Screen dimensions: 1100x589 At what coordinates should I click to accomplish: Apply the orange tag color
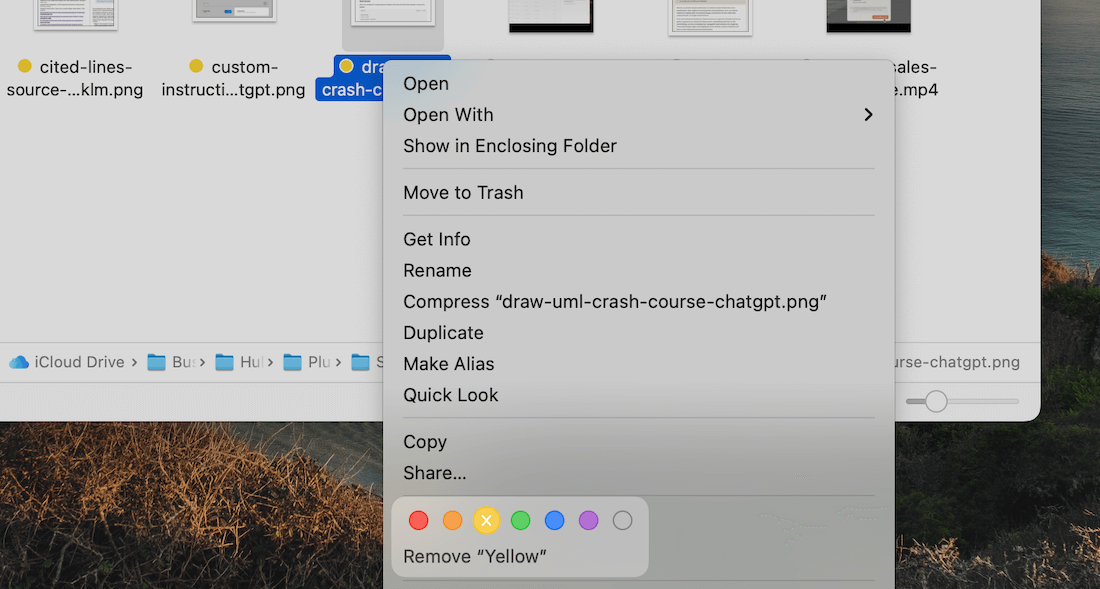click(453, 520)
